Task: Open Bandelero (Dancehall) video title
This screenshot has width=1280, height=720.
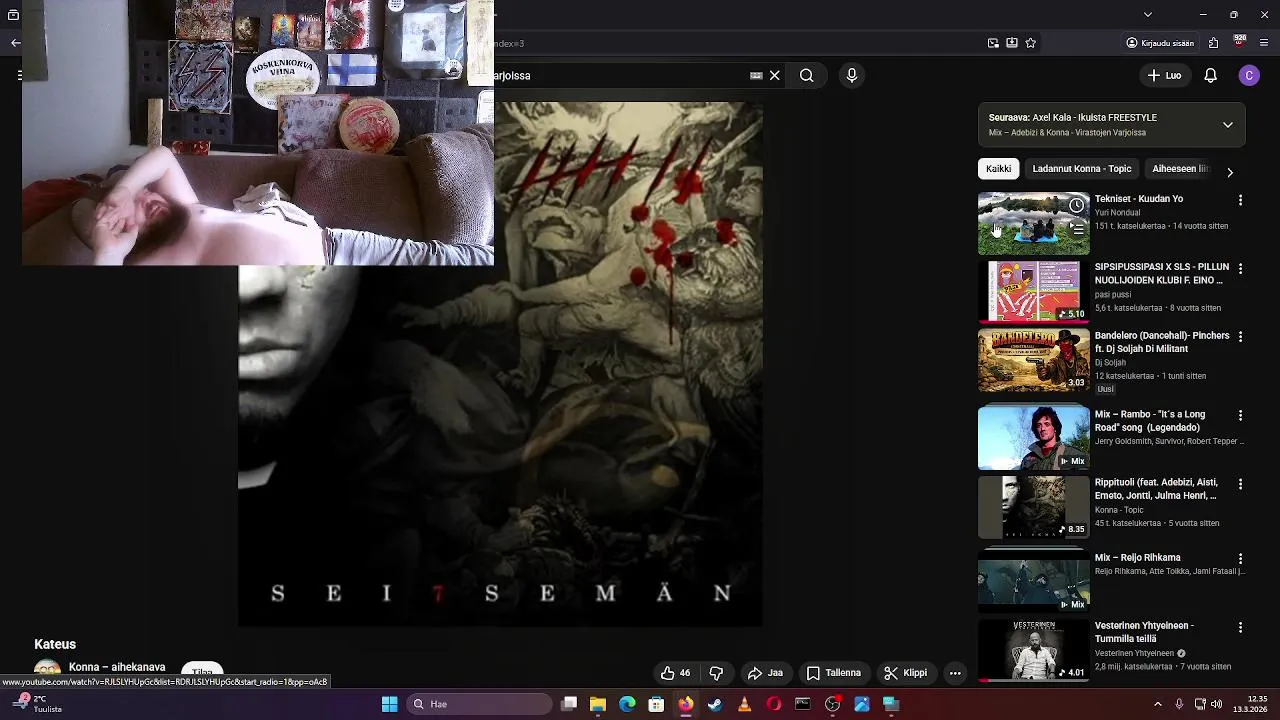Action: pos(1162,342)
